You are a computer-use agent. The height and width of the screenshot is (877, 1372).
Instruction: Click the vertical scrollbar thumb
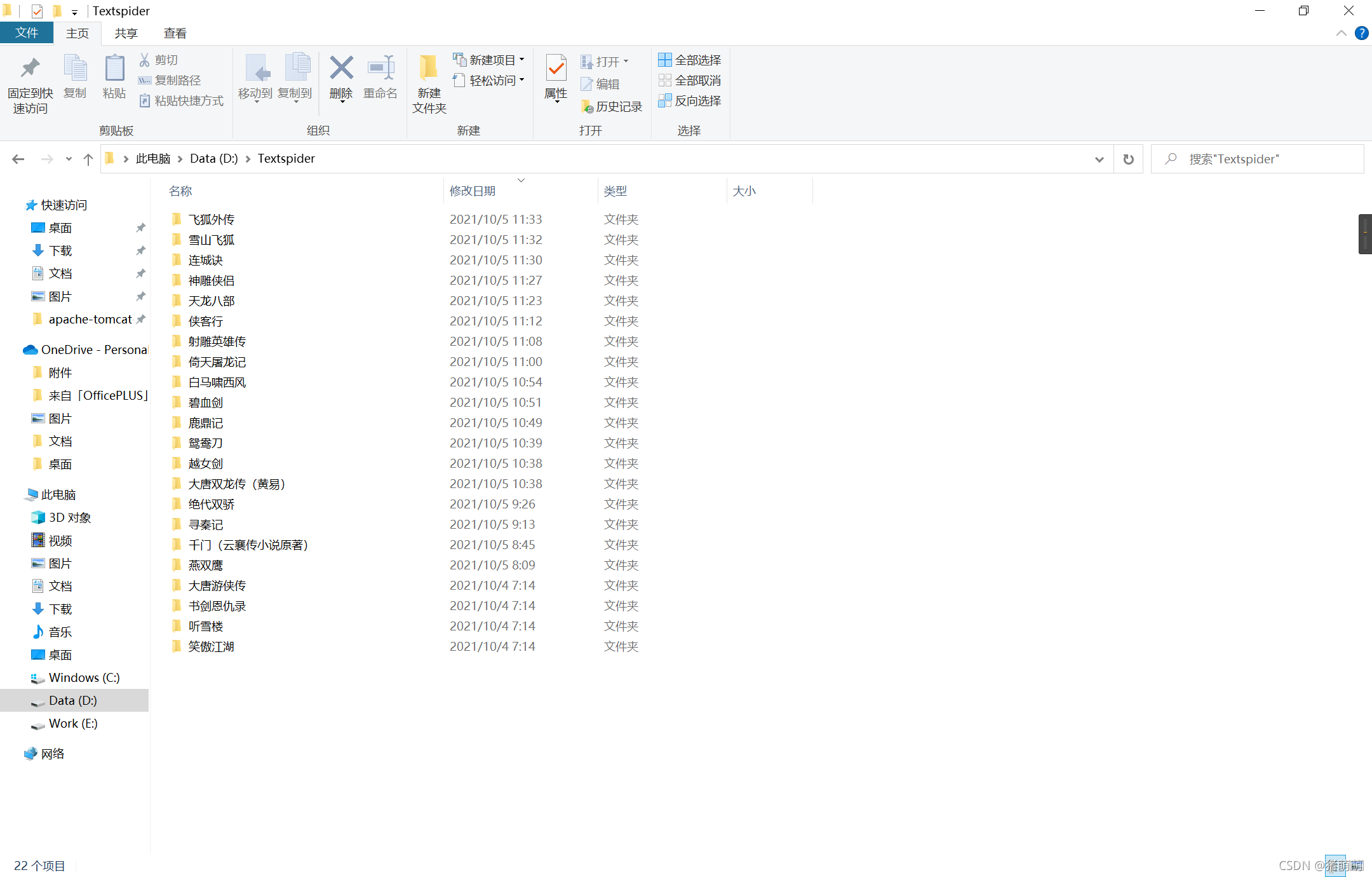coord(1365,234)
